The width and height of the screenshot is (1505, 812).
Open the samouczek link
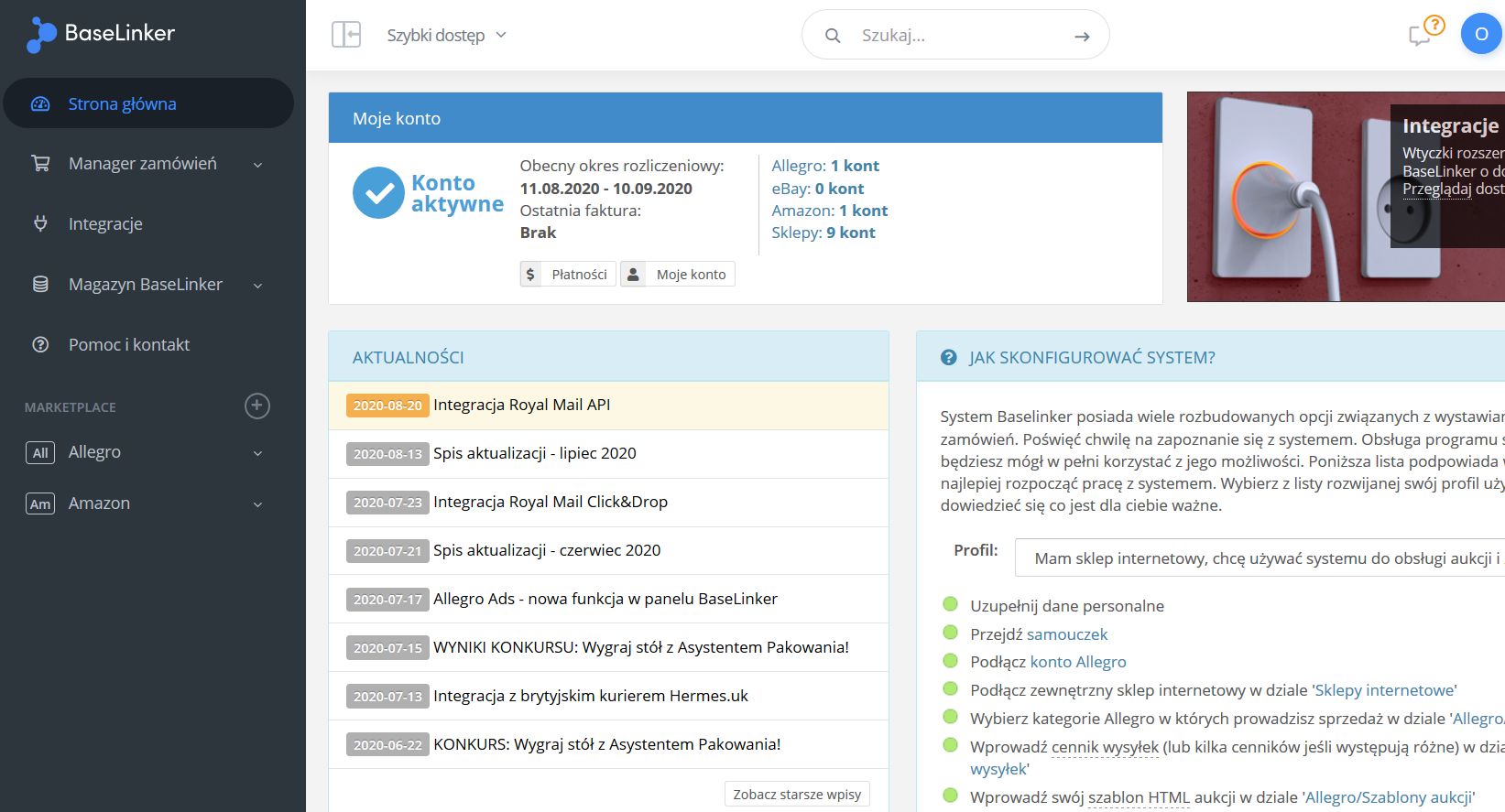[x=1067, y=633]
